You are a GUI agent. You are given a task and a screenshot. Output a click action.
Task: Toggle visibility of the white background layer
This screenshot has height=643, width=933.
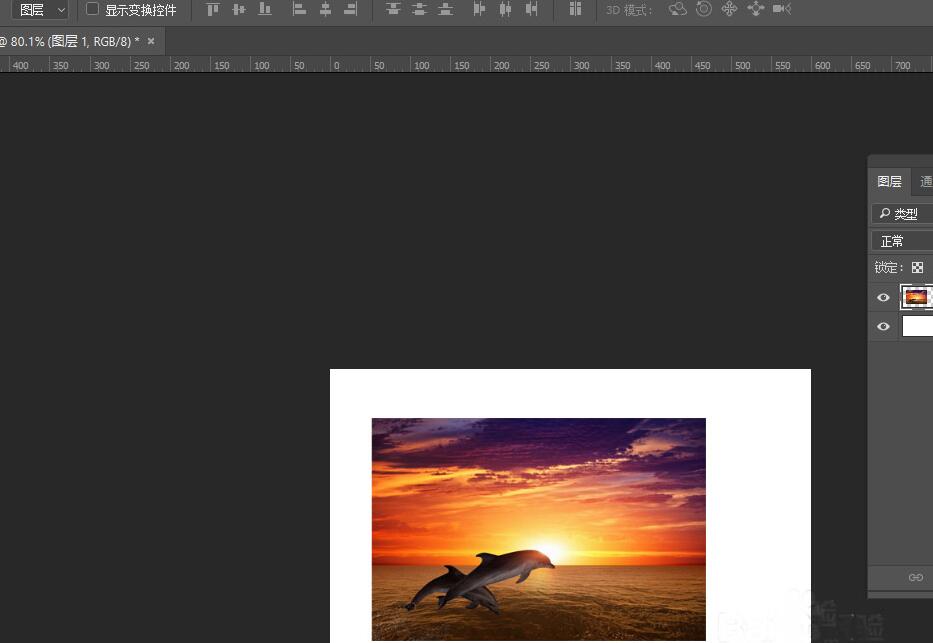click(x=883, y=326)
